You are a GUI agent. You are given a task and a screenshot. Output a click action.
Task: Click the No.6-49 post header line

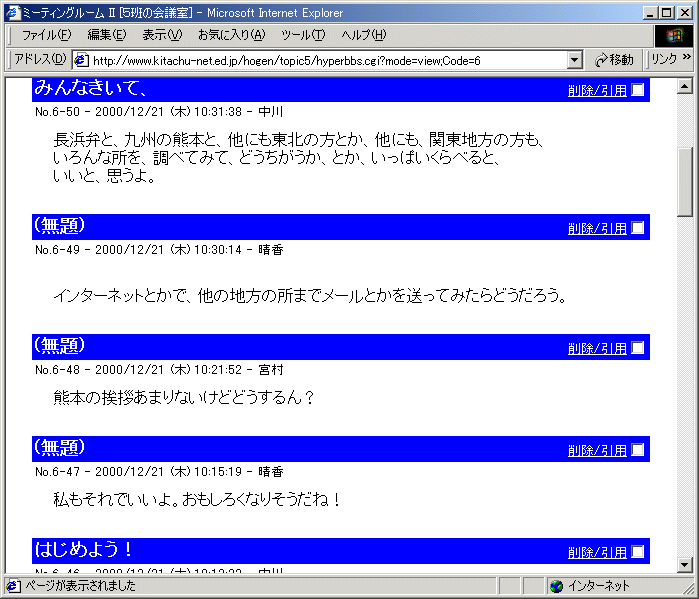point(159,250)
